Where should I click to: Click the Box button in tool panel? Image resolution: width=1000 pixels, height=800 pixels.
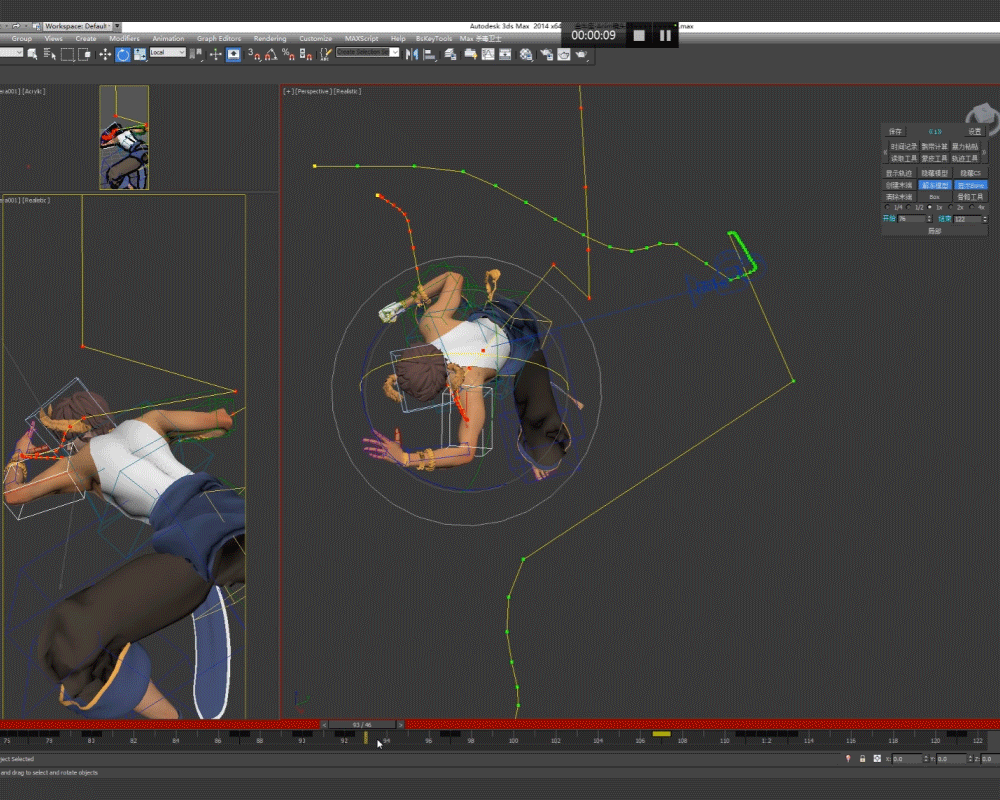(x=935, y=196)
